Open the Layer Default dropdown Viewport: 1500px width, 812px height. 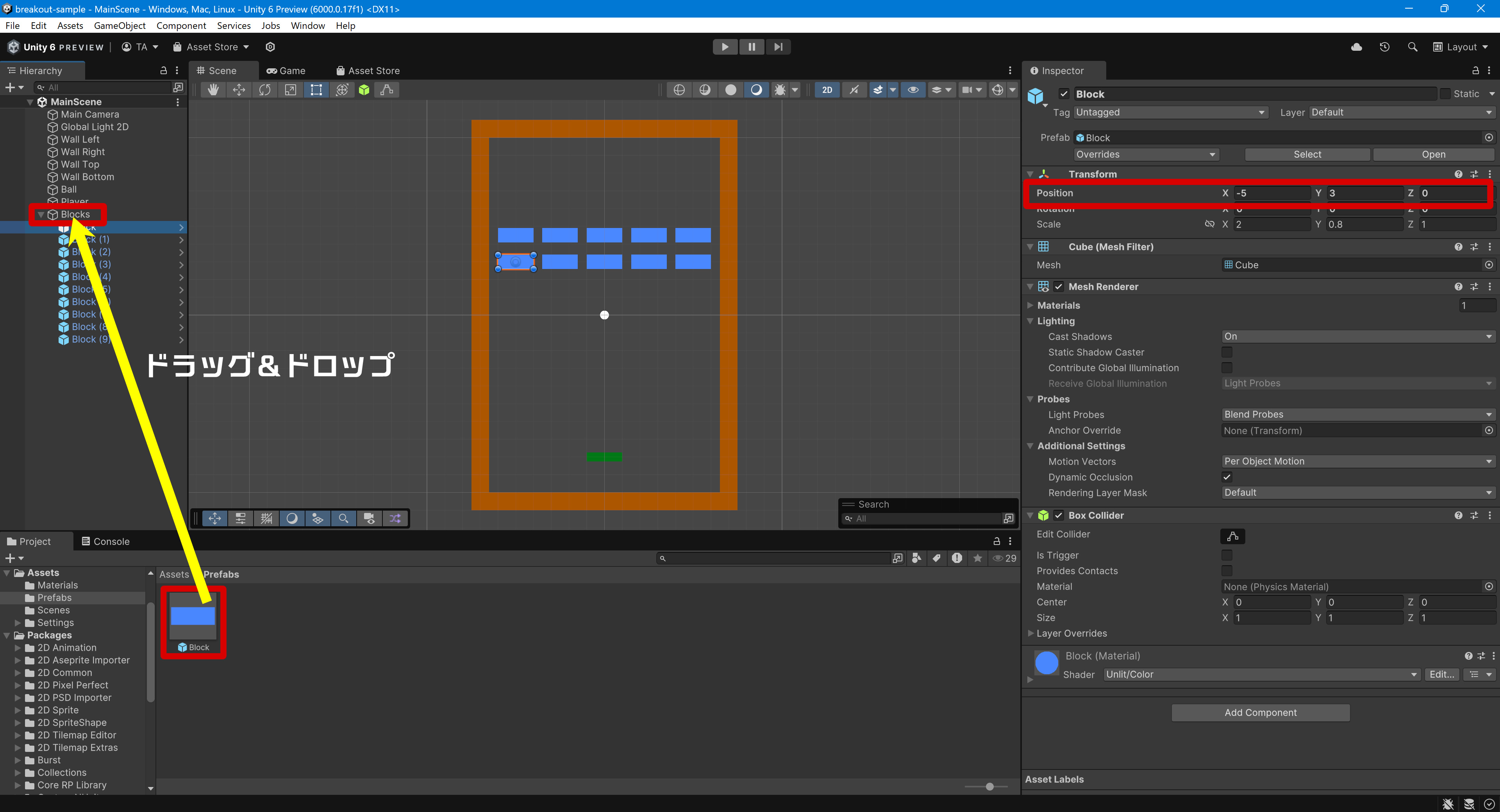click(x=1402, y=112)
